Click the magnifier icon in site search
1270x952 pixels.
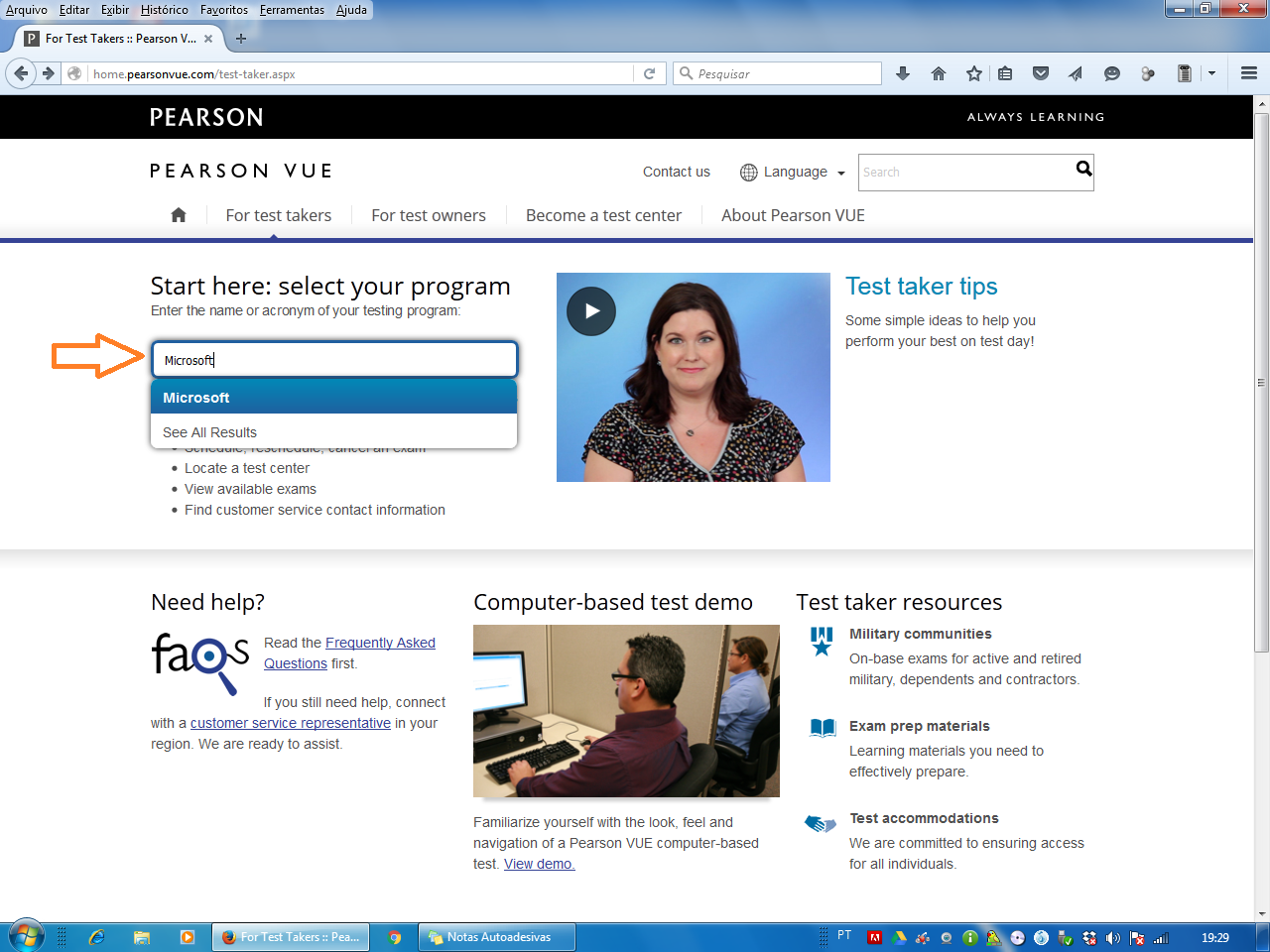pyautogui.click(x=1083, y=169)
